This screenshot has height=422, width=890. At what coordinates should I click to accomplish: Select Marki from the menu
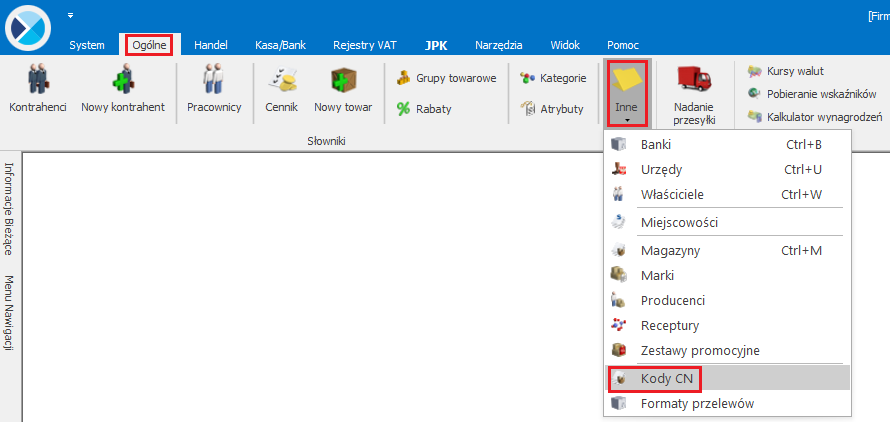[728, 275]
